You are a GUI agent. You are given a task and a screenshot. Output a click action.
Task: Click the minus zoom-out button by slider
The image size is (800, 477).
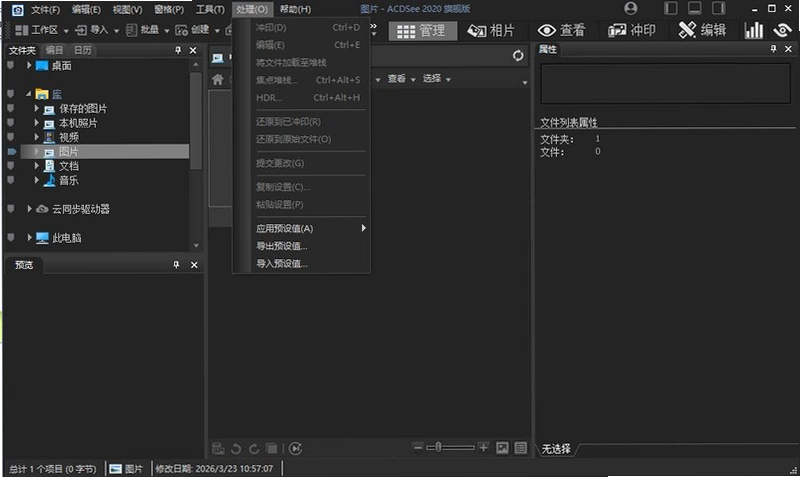[x=418, y=447]
